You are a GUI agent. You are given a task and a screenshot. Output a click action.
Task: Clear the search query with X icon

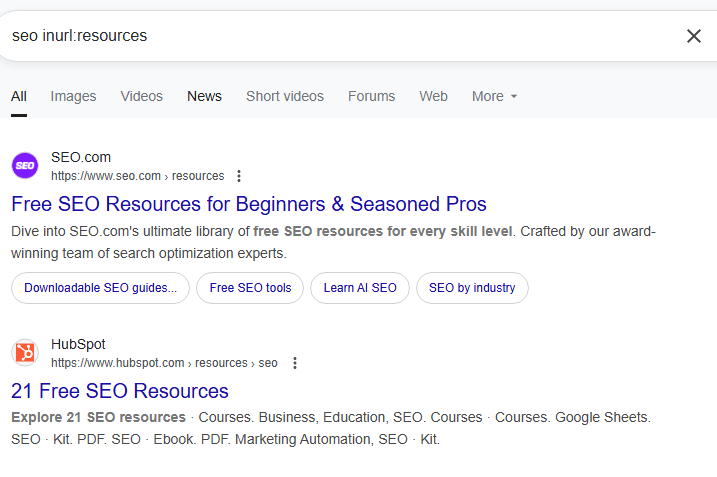pyautogui.click(x=694, y=36)
